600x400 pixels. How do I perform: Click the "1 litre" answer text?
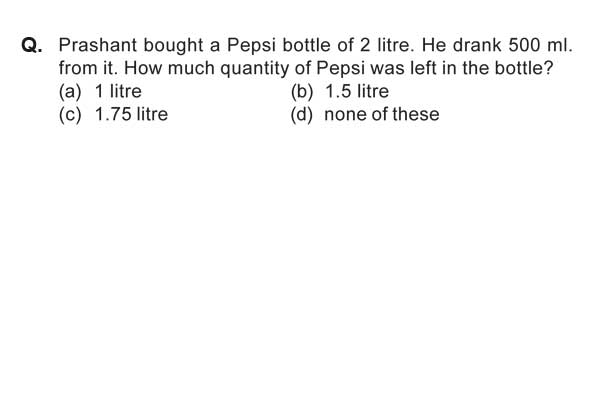(x=118, y=92)
